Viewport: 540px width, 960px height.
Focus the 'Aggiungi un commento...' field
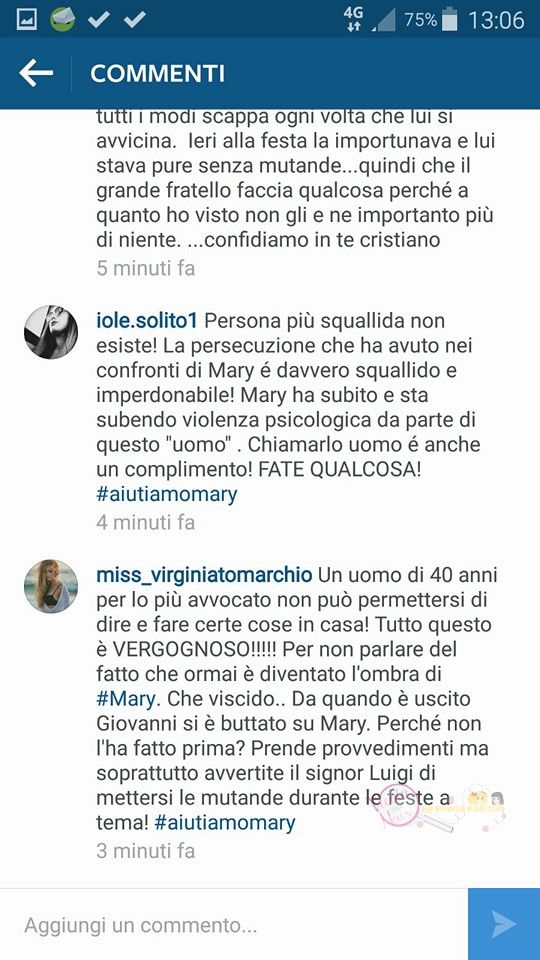[234, 924]
